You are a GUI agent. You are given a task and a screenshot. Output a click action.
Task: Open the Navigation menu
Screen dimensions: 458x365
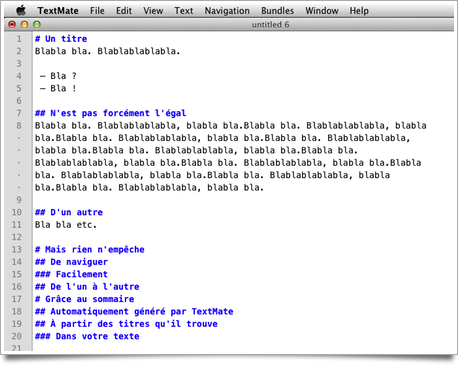[x=227, y=11]
